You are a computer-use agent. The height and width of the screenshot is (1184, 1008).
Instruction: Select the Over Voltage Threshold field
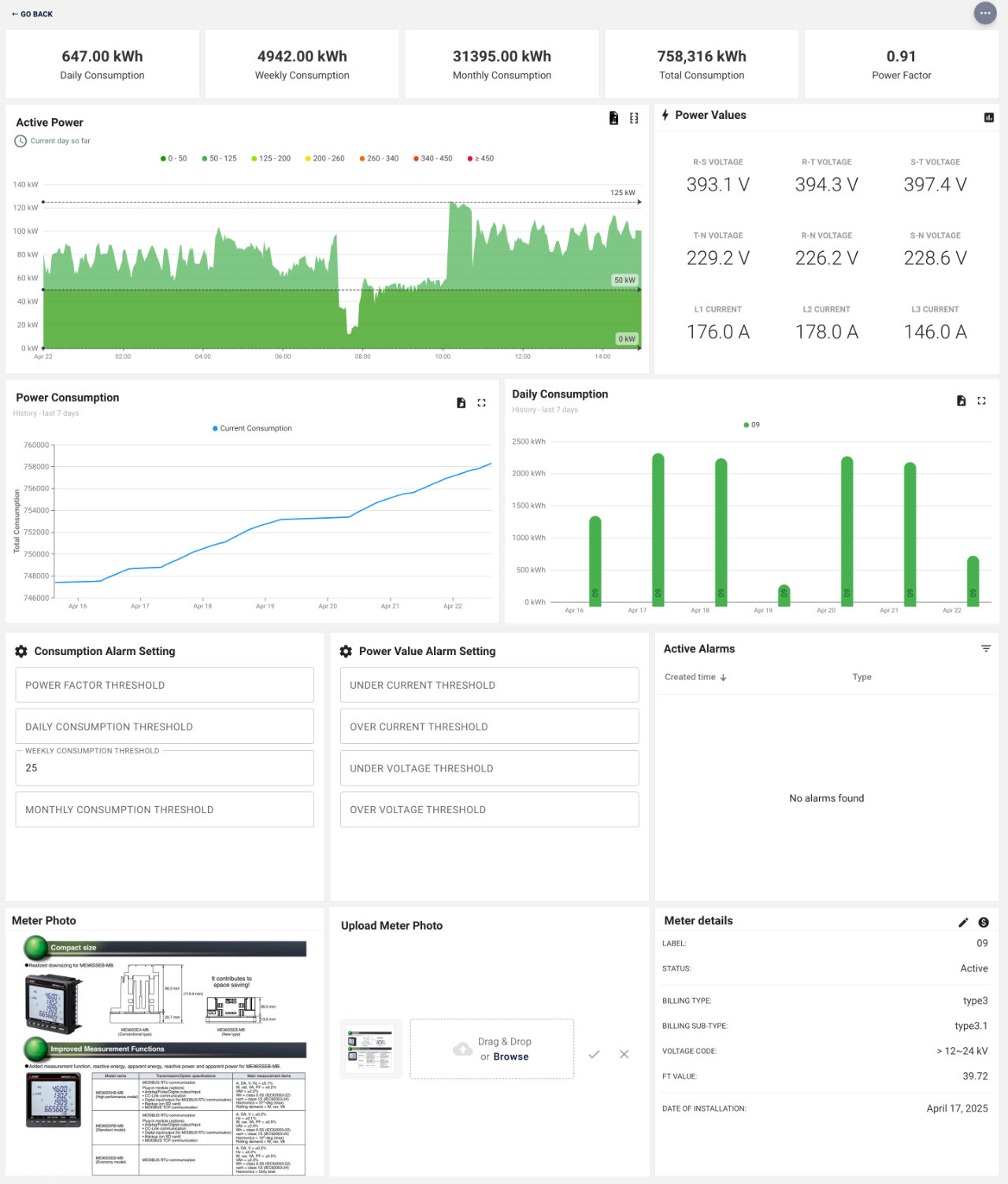pyautogui.click(x=489, y=809)
